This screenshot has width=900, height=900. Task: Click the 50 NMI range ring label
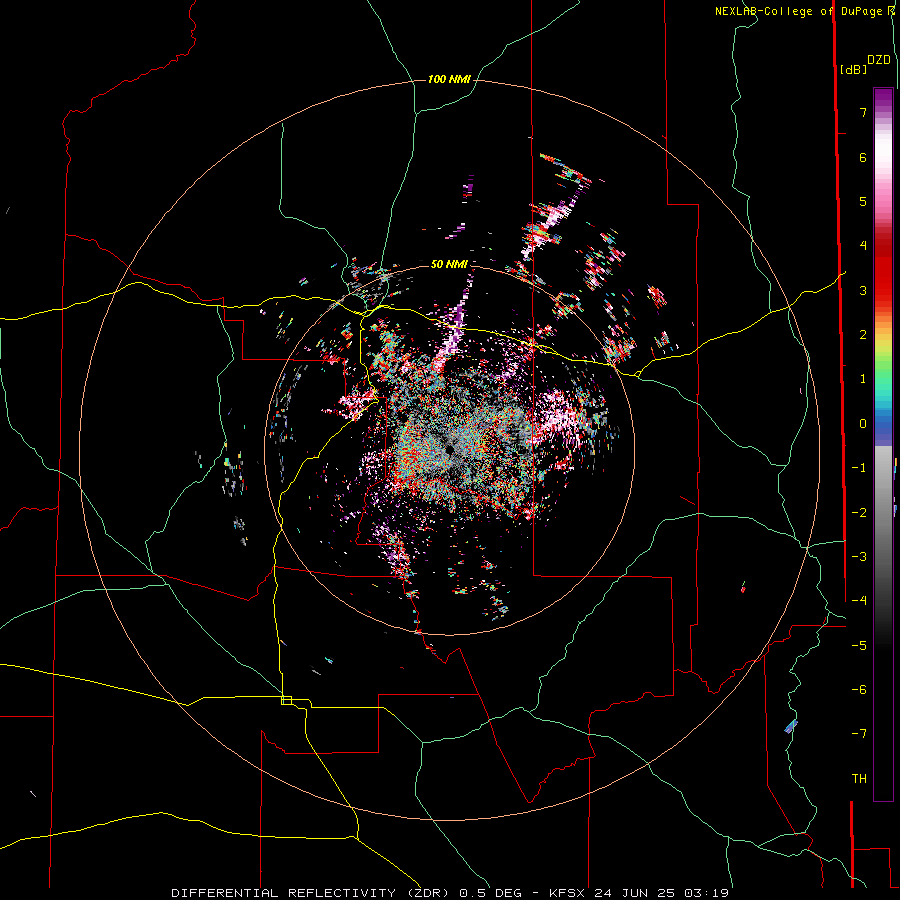pos(449,265)
